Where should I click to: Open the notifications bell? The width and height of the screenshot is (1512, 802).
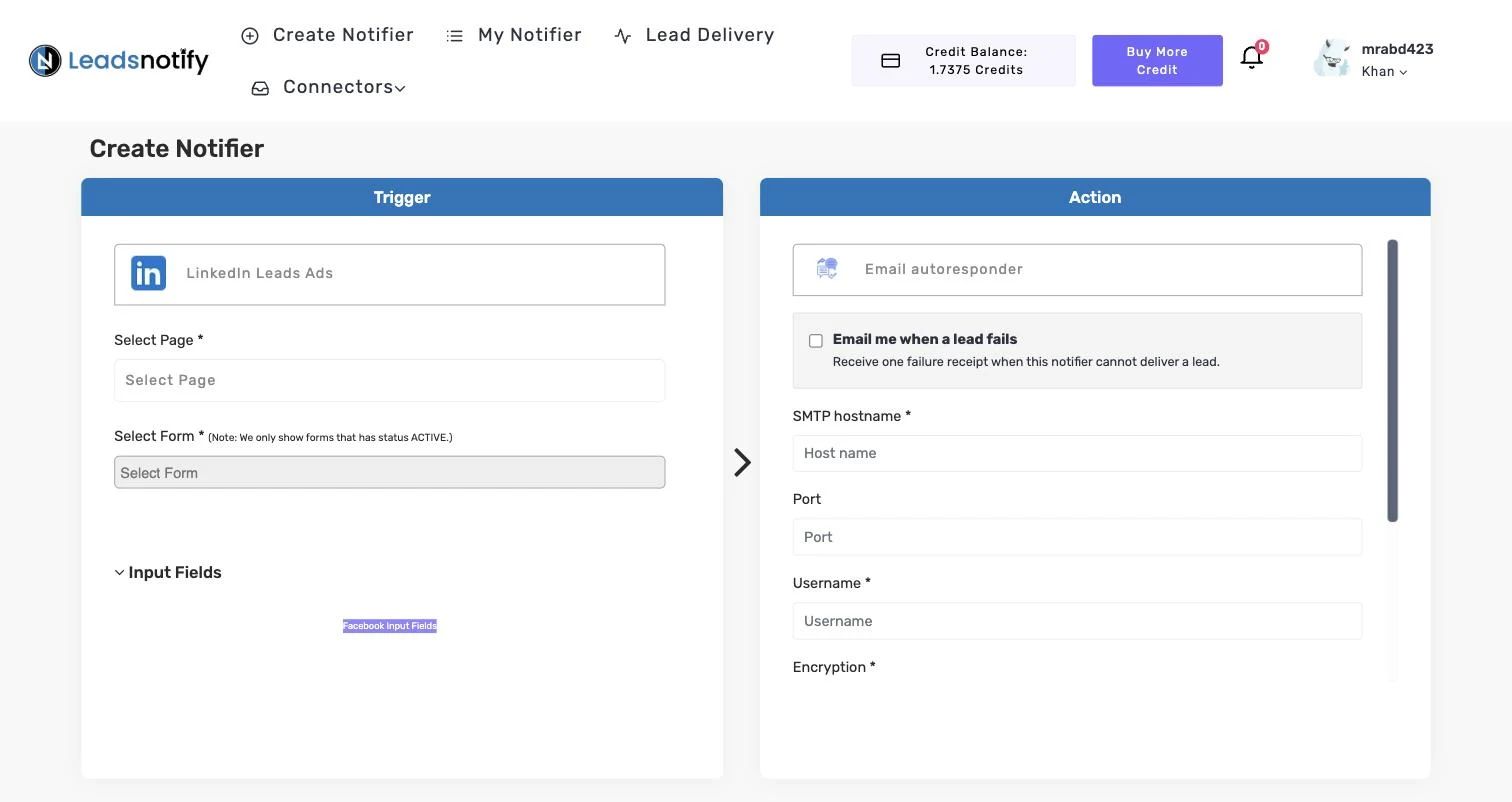coord(1252,57)
